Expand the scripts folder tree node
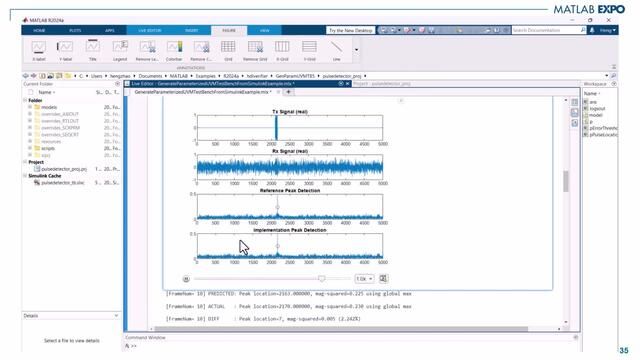Screen dimensions: 640x360 click(30, 148)
